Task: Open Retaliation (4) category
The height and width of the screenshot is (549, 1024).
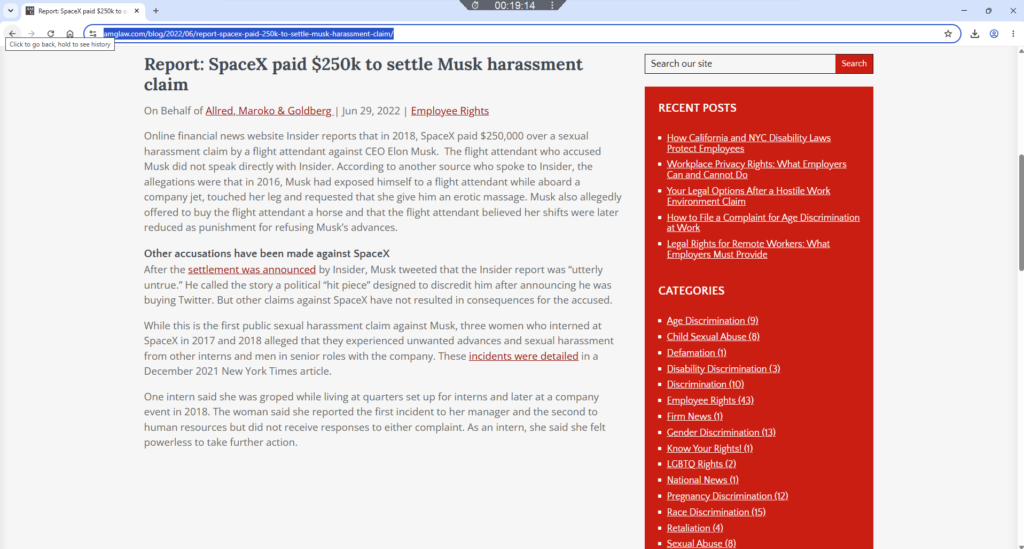Action: (x=694, y=528)
